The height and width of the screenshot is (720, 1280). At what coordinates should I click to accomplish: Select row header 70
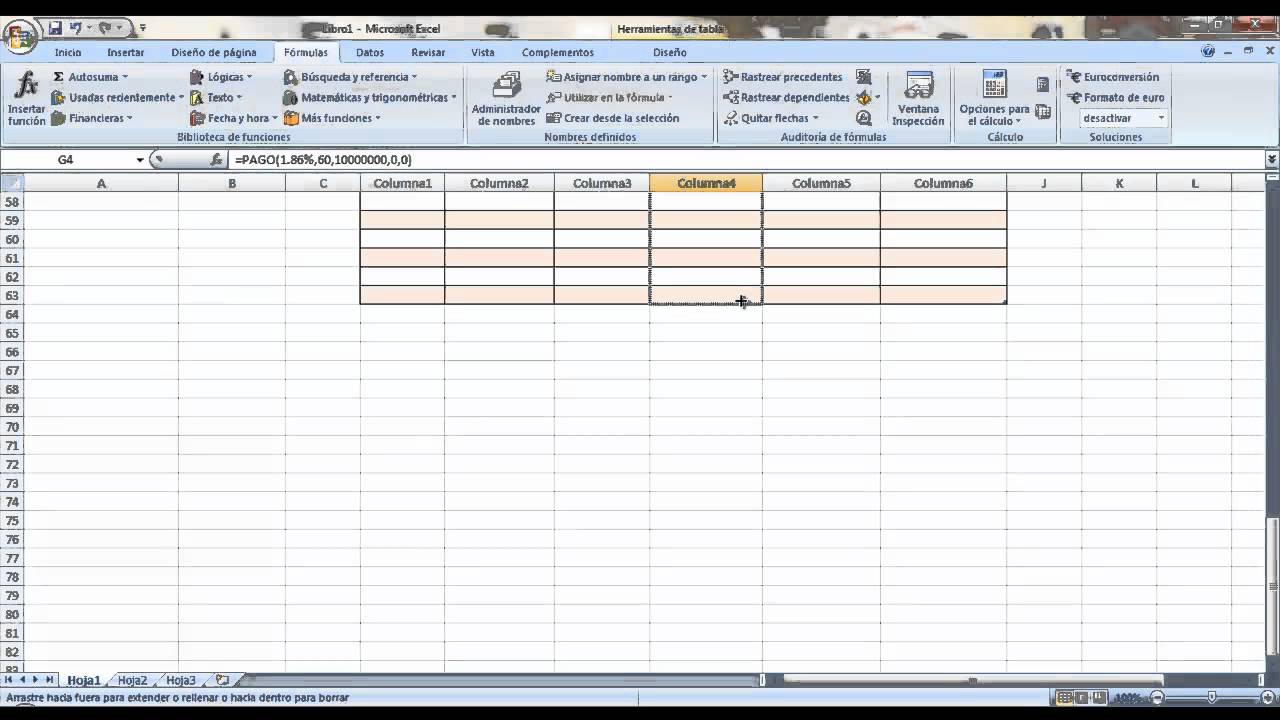pos(12,427)
